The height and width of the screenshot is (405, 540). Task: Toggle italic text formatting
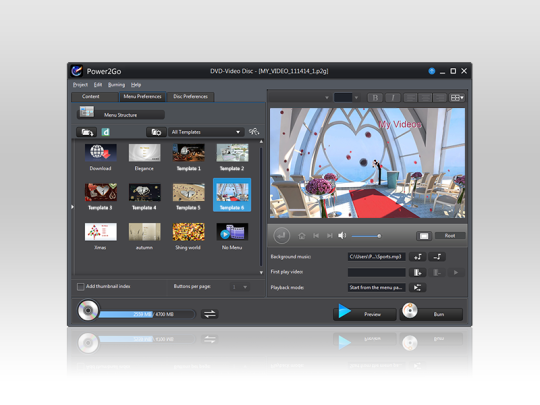point(393,98)
